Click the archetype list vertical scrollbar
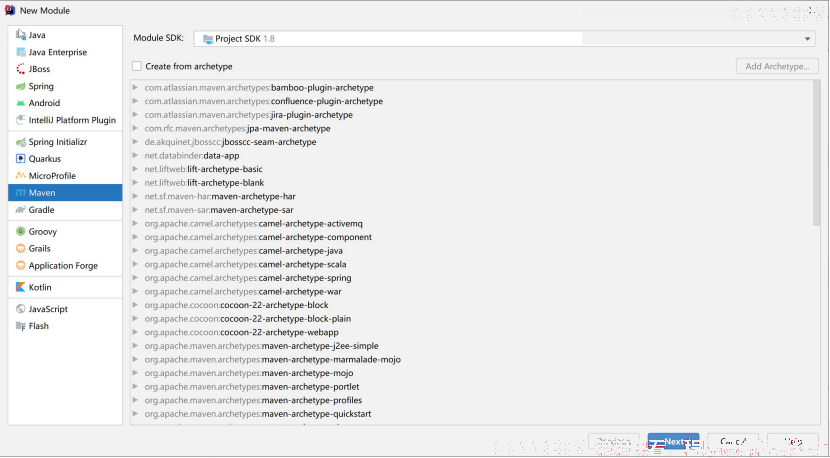 816,153
